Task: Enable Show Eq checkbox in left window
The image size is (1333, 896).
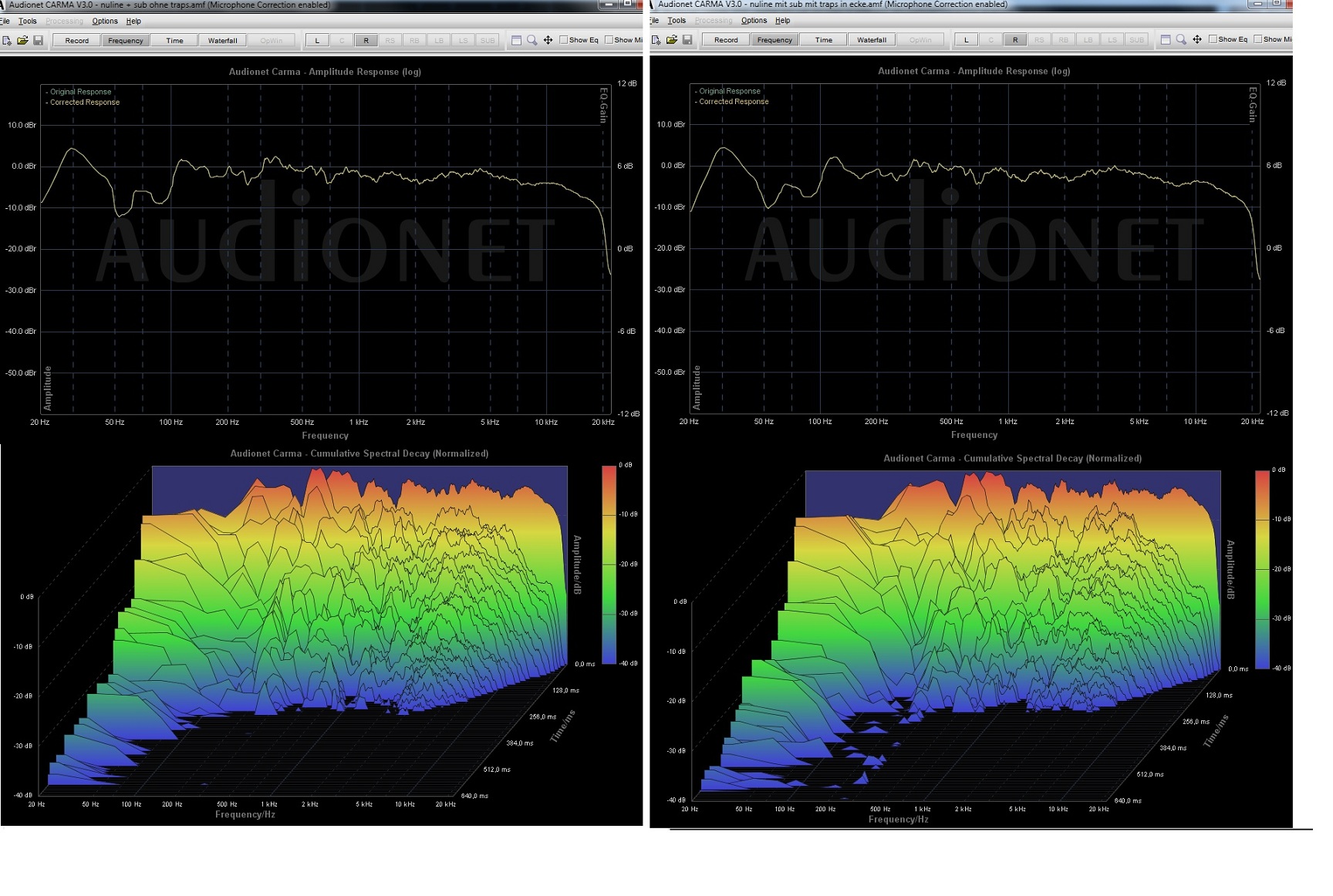Action: pos(564,40)
